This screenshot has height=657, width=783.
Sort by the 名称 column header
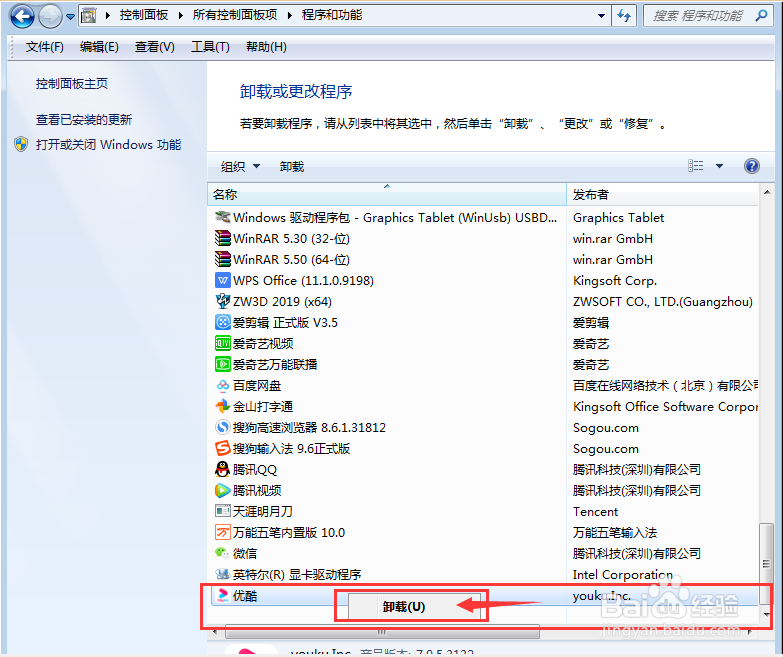[387, 194]
